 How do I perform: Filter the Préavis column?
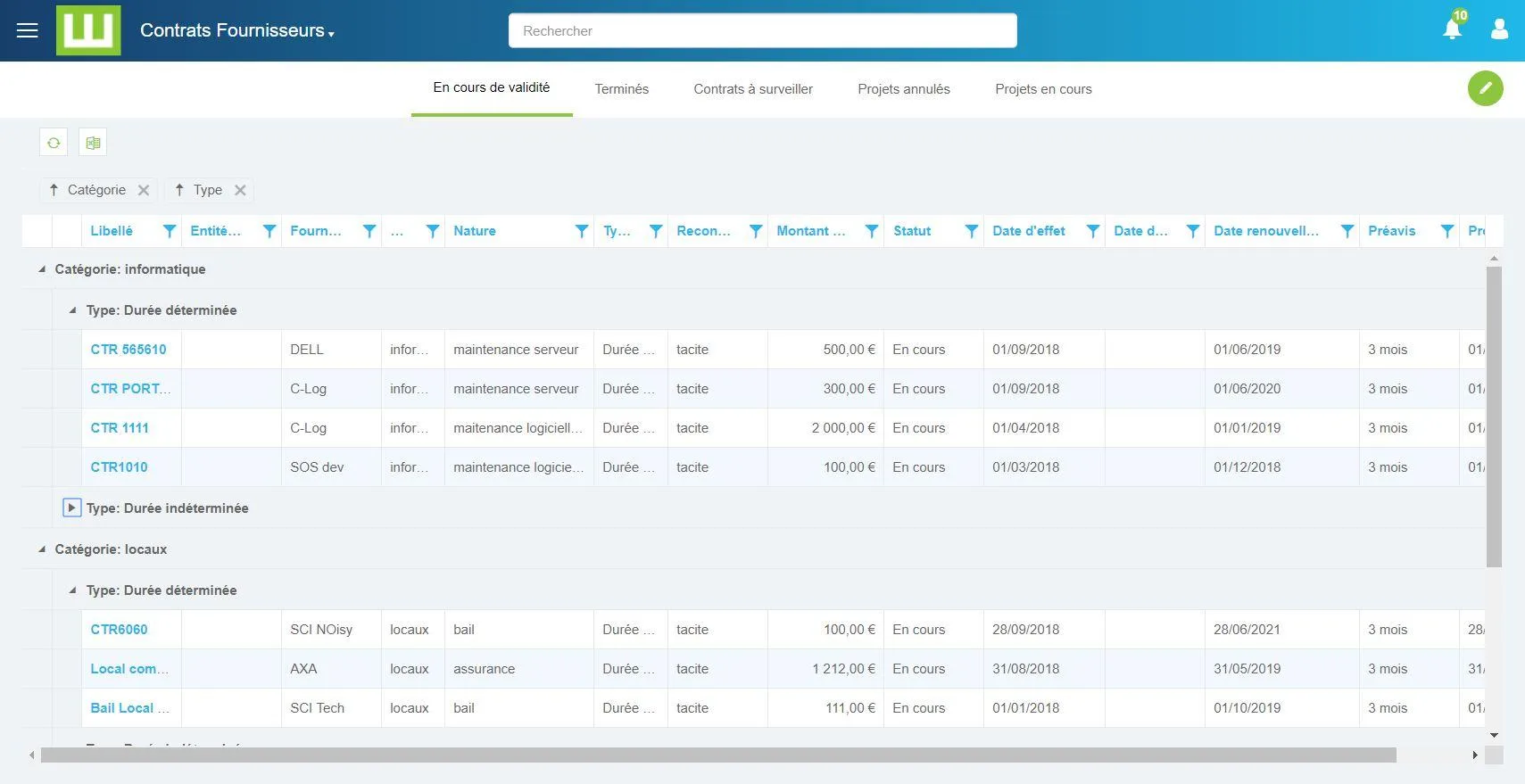click(x=1447, y=231)
